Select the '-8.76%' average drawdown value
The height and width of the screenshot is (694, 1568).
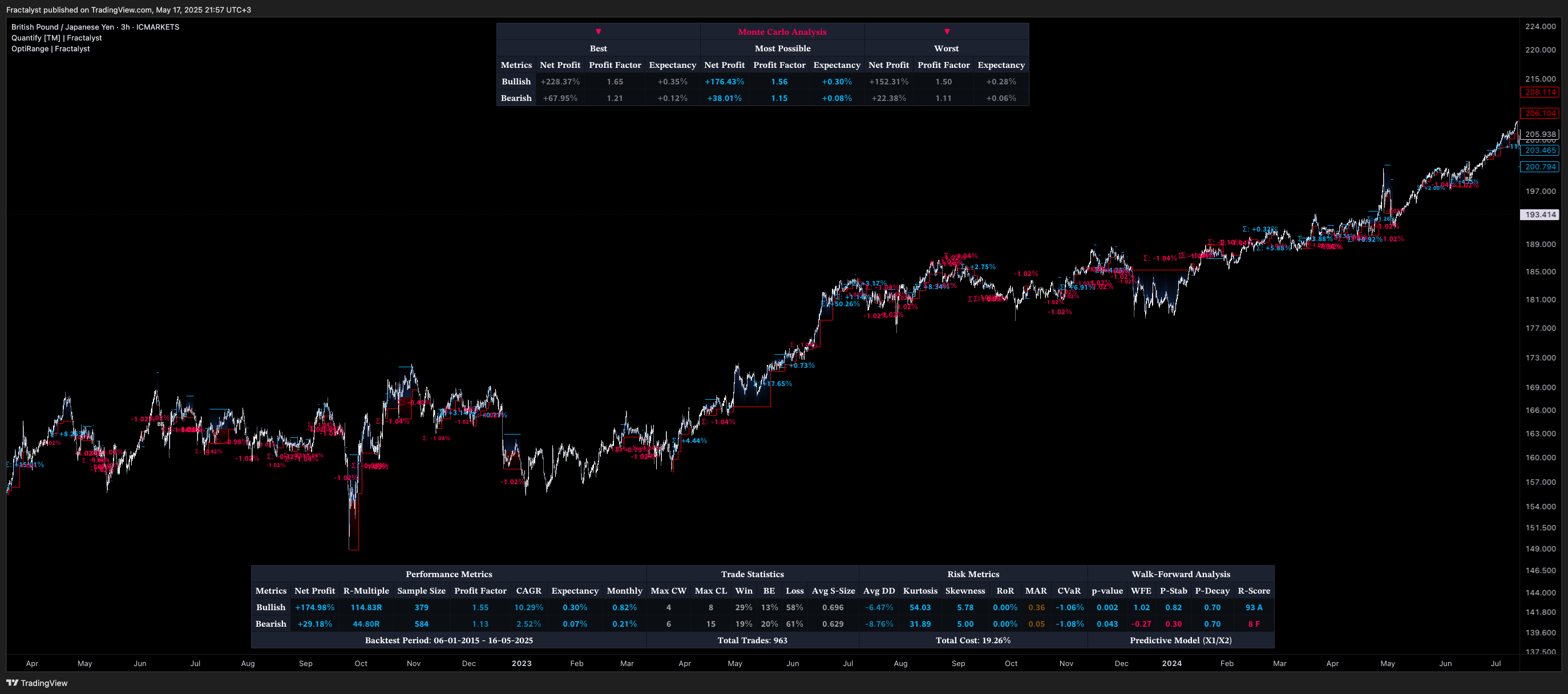click(879, 624)
